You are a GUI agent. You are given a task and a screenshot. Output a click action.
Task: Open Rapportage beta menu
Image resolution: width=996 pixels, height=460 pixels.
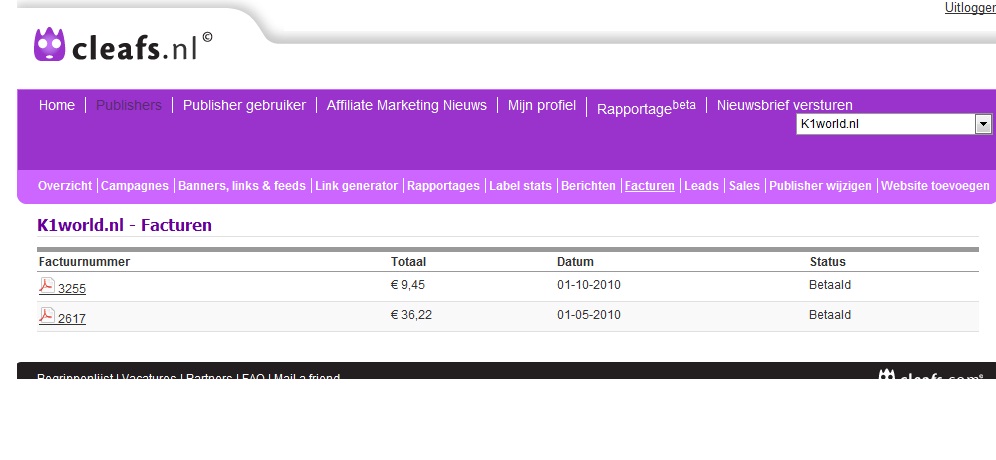pyautogui.click(x=646, y=107)
